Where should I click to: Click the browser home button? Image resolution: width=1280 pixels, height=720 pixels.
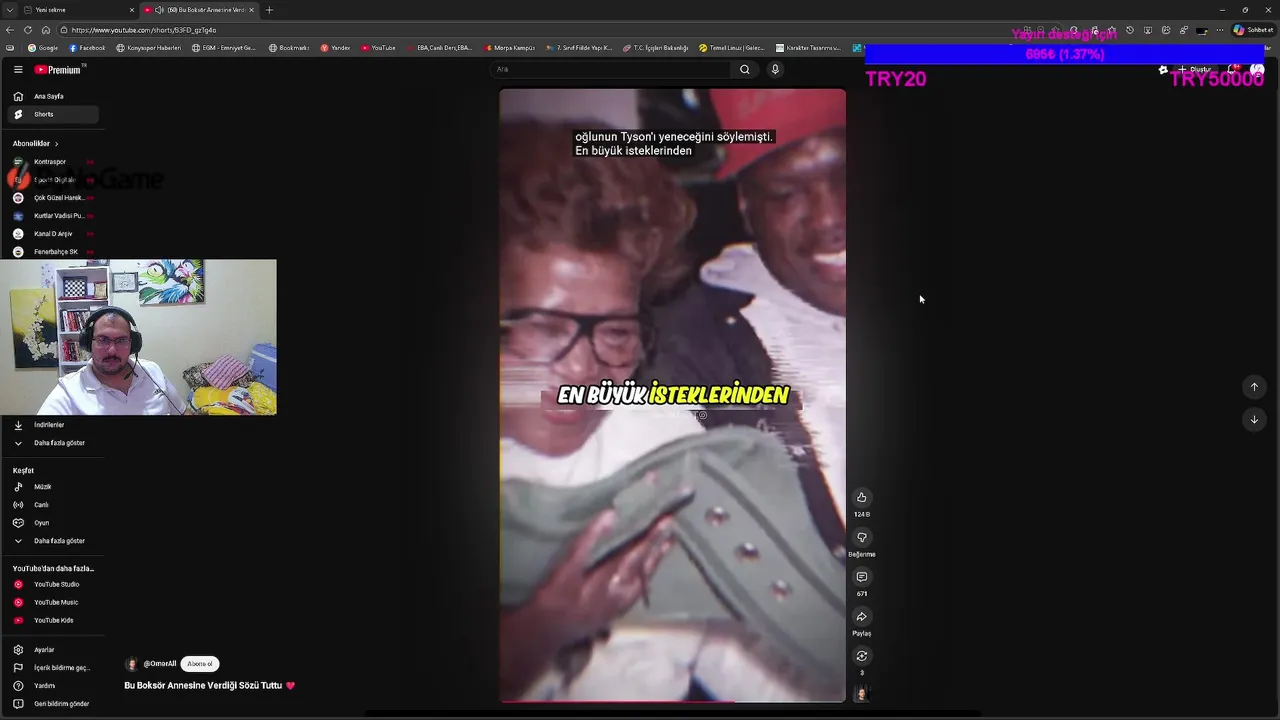coord(45,30)
